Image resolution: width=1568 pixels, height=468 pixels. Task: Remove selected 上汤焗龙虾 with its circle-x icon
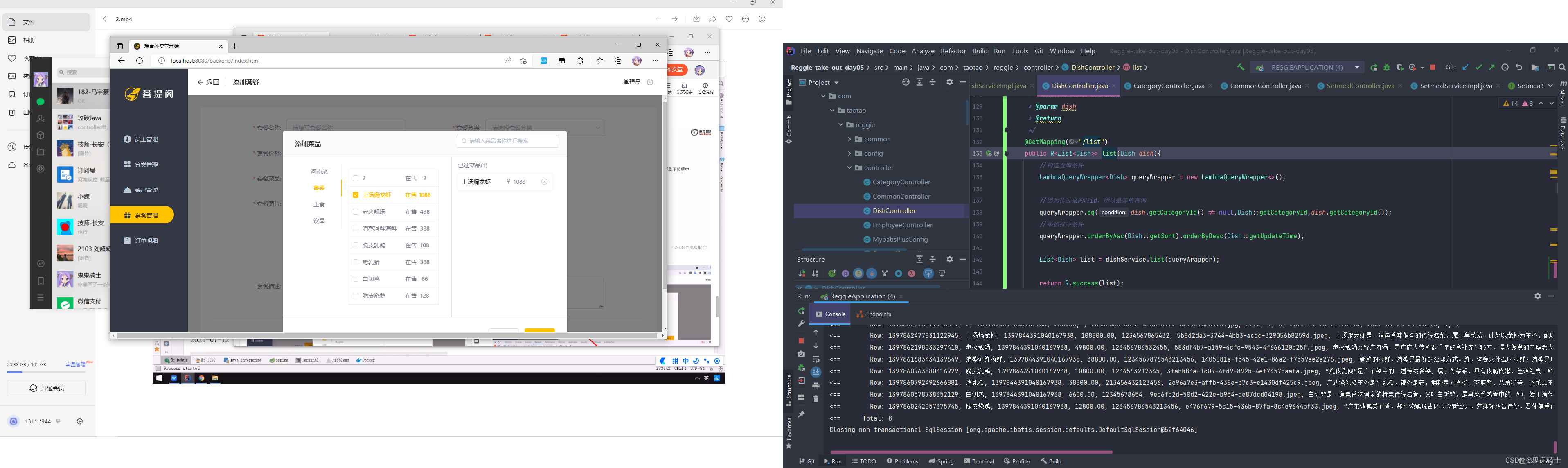click(544, 182)
